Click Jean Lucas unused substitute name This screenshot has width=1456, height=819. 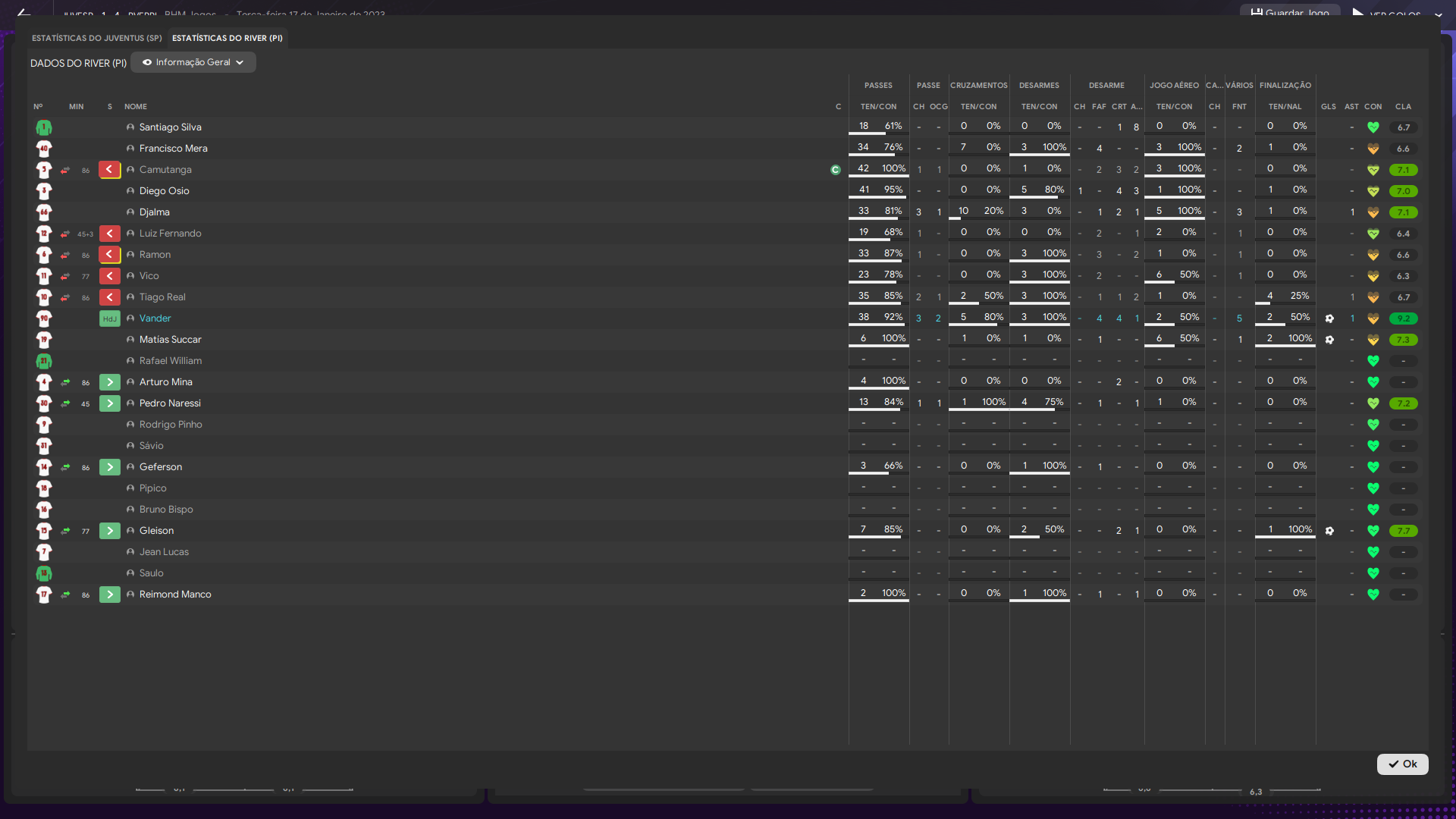[164, 552]
